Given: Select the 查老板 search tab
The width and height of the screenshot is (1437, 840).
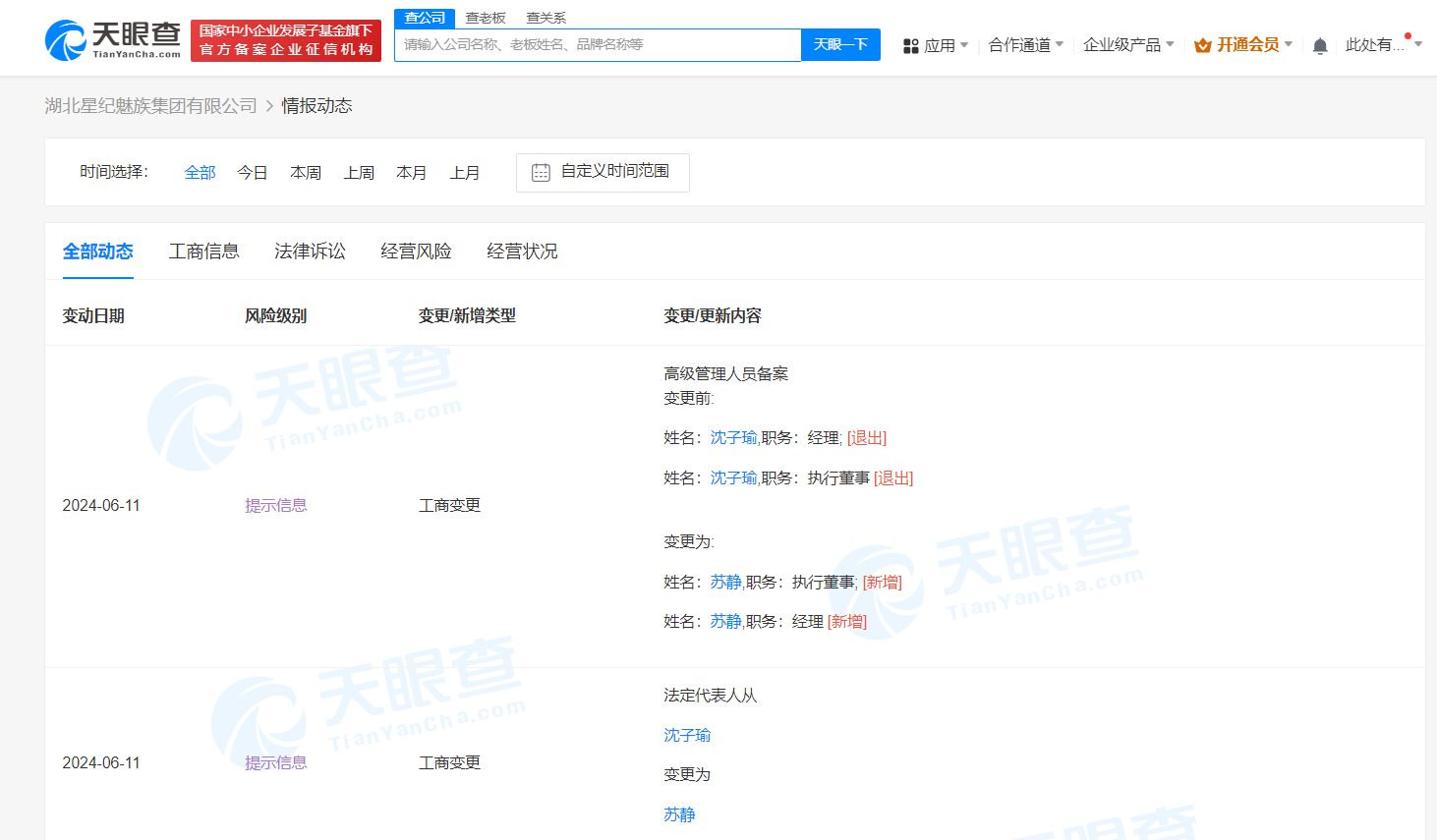Looking at the screenshot, I should pyautogui.click(x=486, y=18).
